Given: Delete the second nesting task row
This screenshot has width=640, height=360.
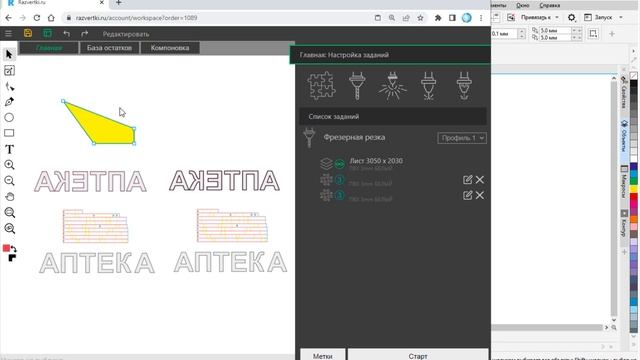Looking at the screenshot, I should 480,196.
